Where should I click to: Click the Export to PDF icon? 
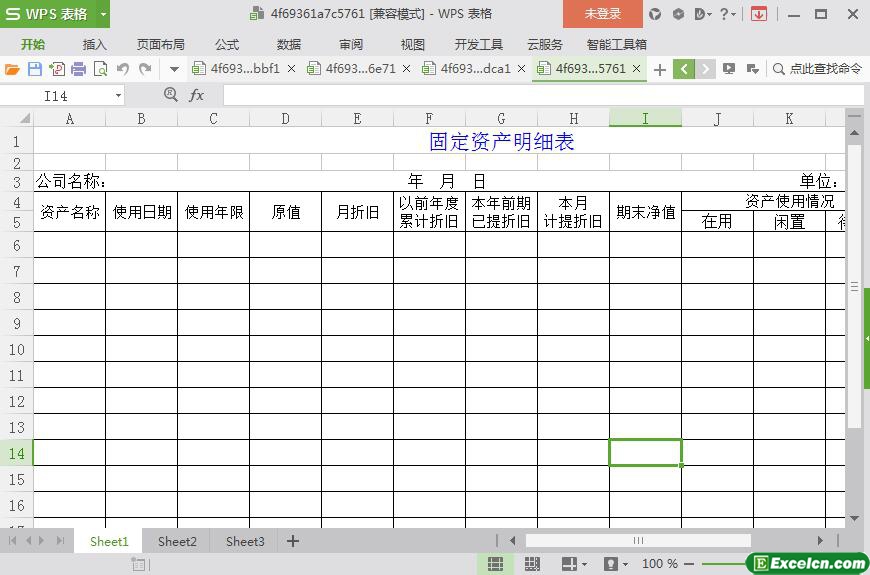tap(57, 69)
